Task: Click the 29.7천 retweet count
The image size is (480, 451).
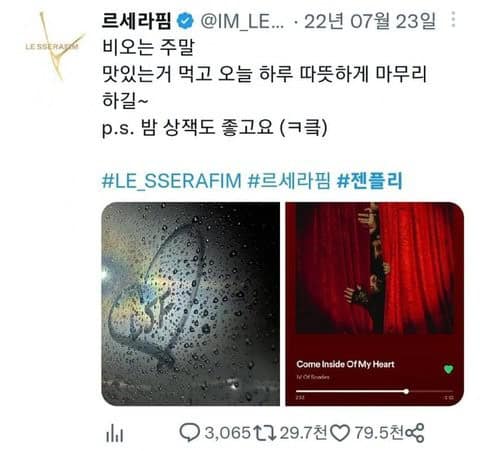Action: click(x=303, y=433)
